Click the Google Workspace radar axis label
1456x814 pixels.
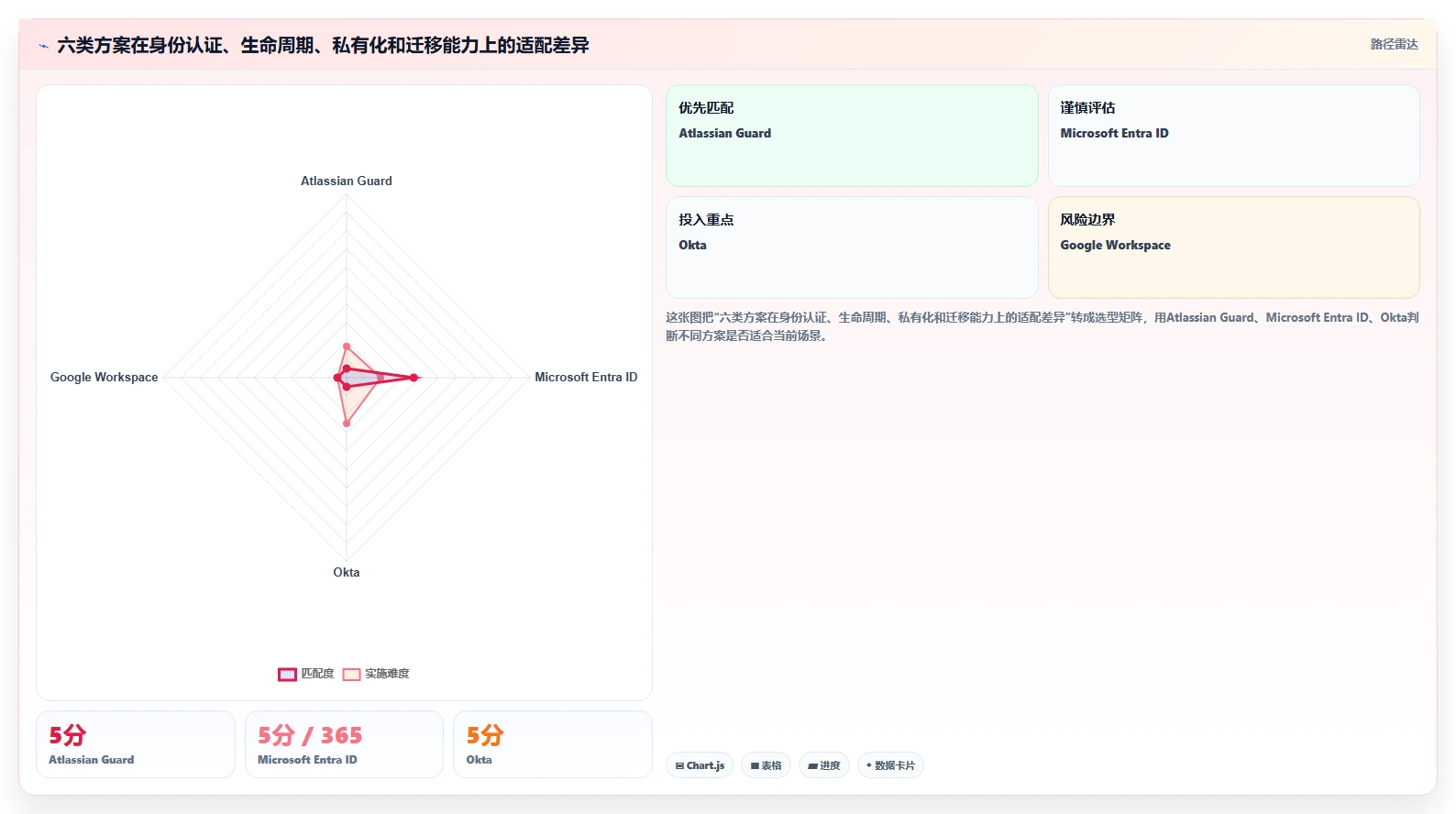tap(104, 377)
